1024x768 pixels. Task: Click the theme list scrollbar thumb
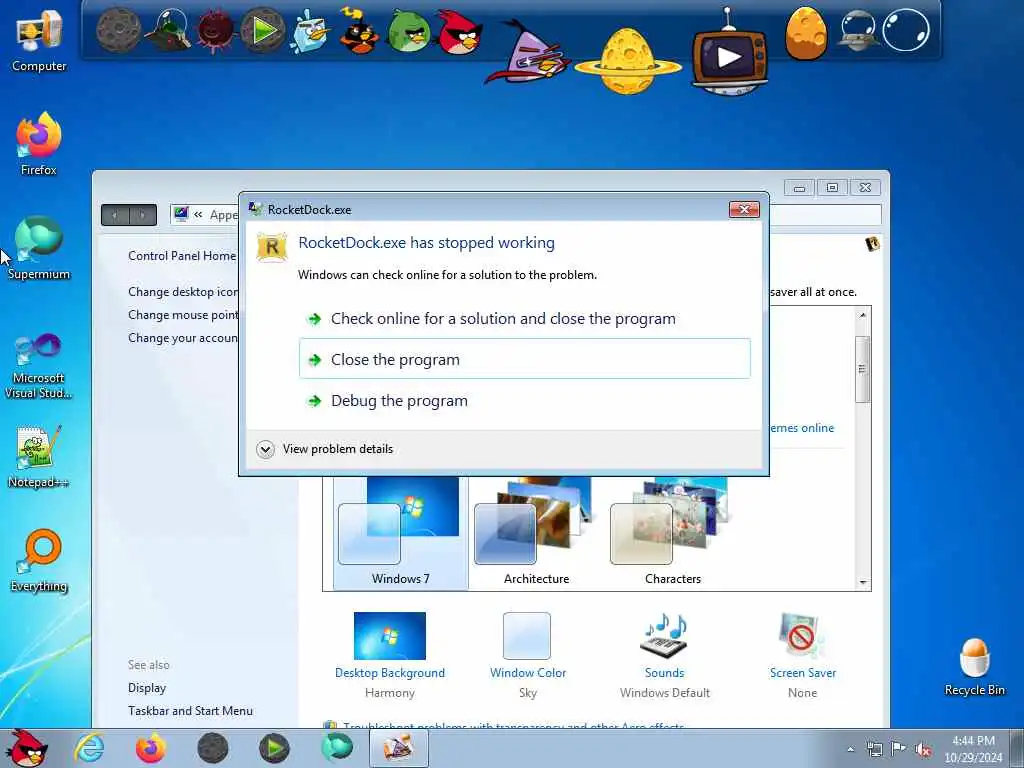pyautogui.click(x=862, y=369)
